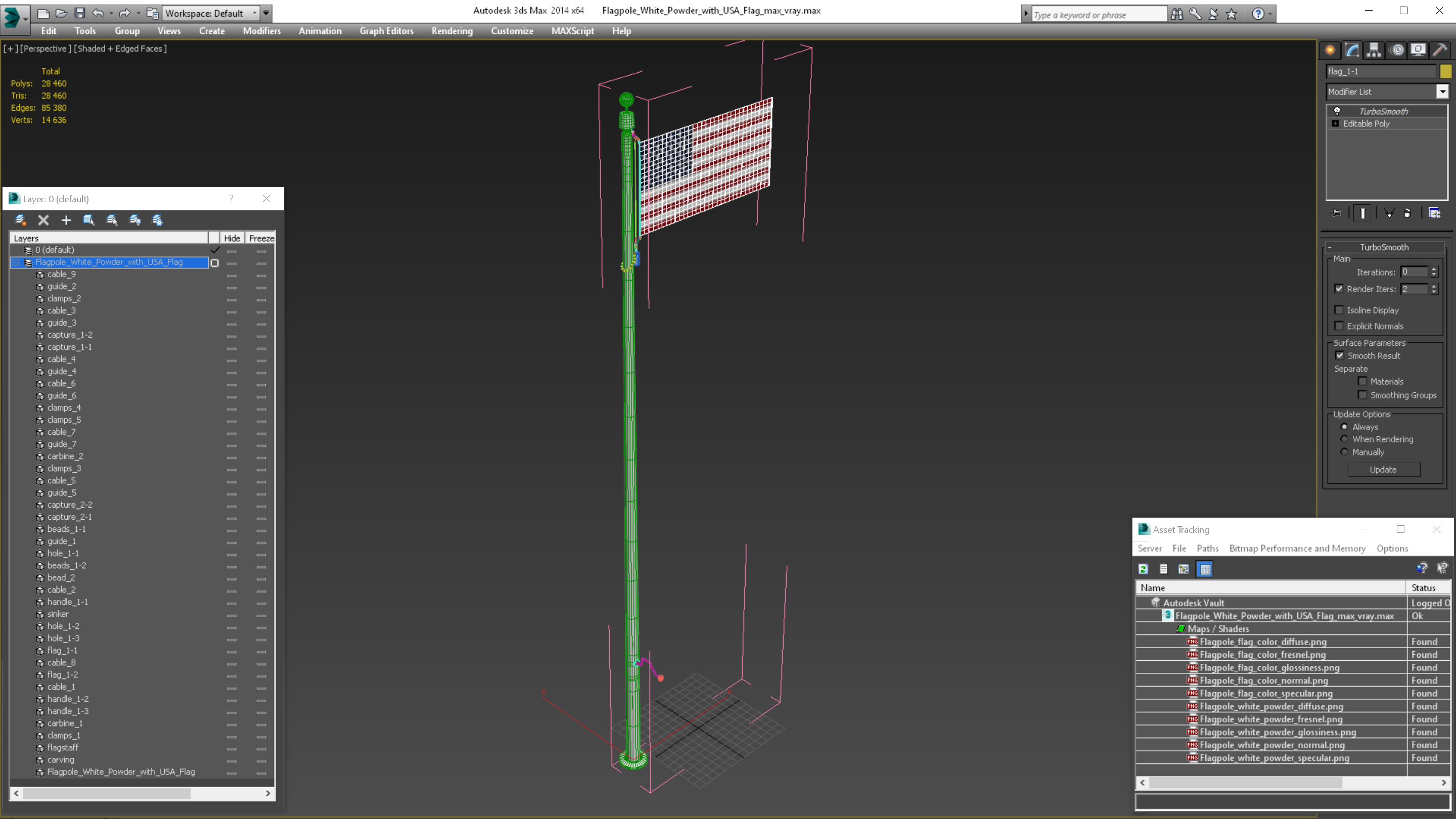
Task: Open the Modifier List dropdown
Action: tap(1442, 92)
